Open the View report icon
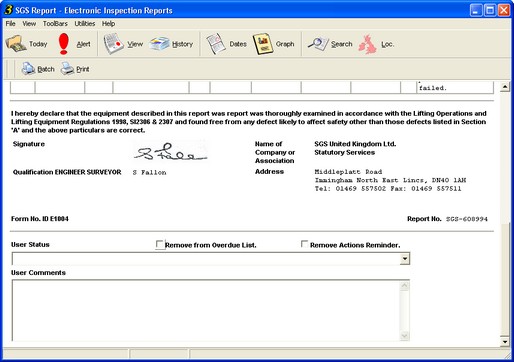514x362 pixels. [113, 44]
